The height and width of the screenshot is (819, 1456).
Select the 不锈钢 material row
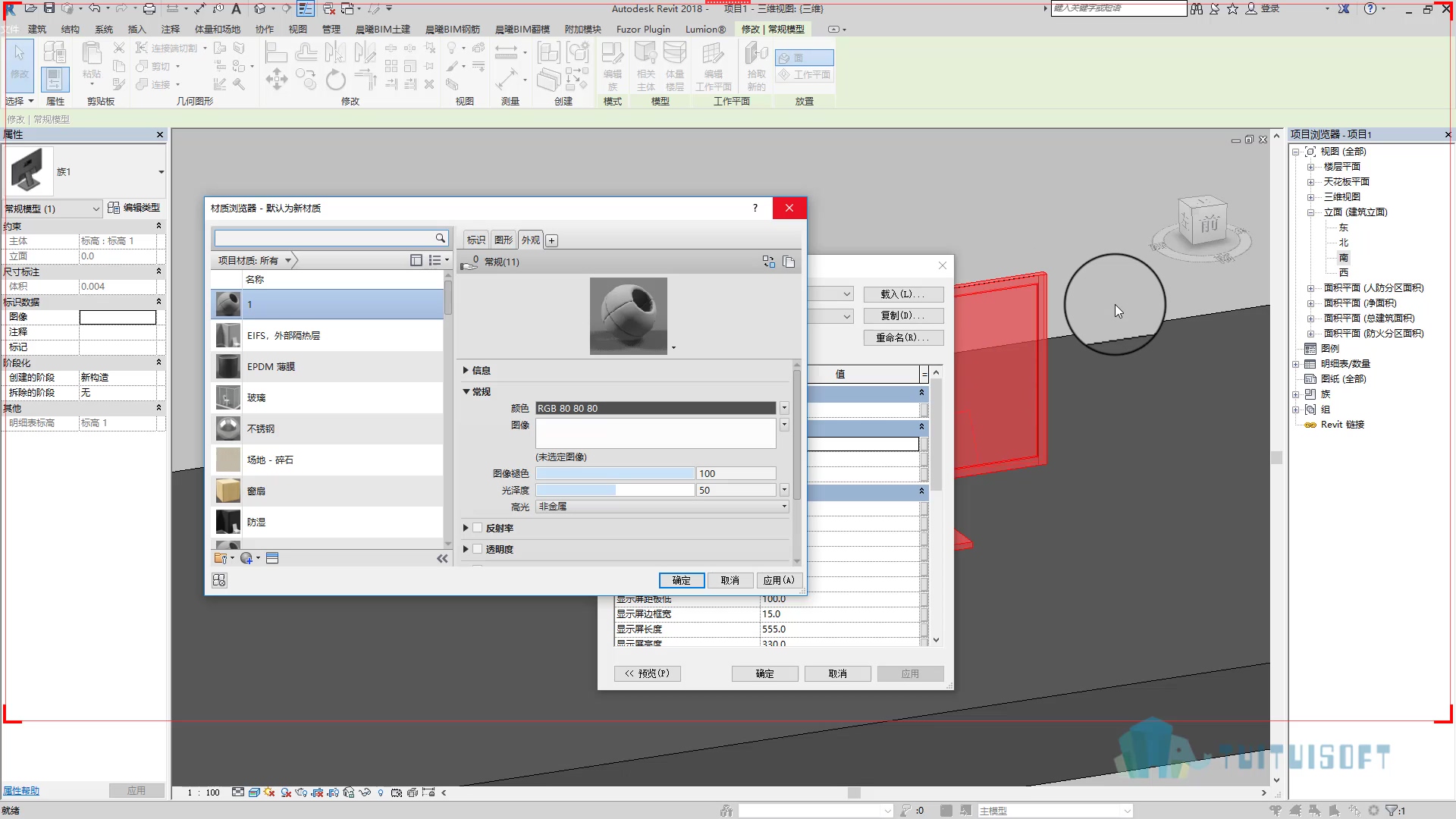[x=327, y=428]
